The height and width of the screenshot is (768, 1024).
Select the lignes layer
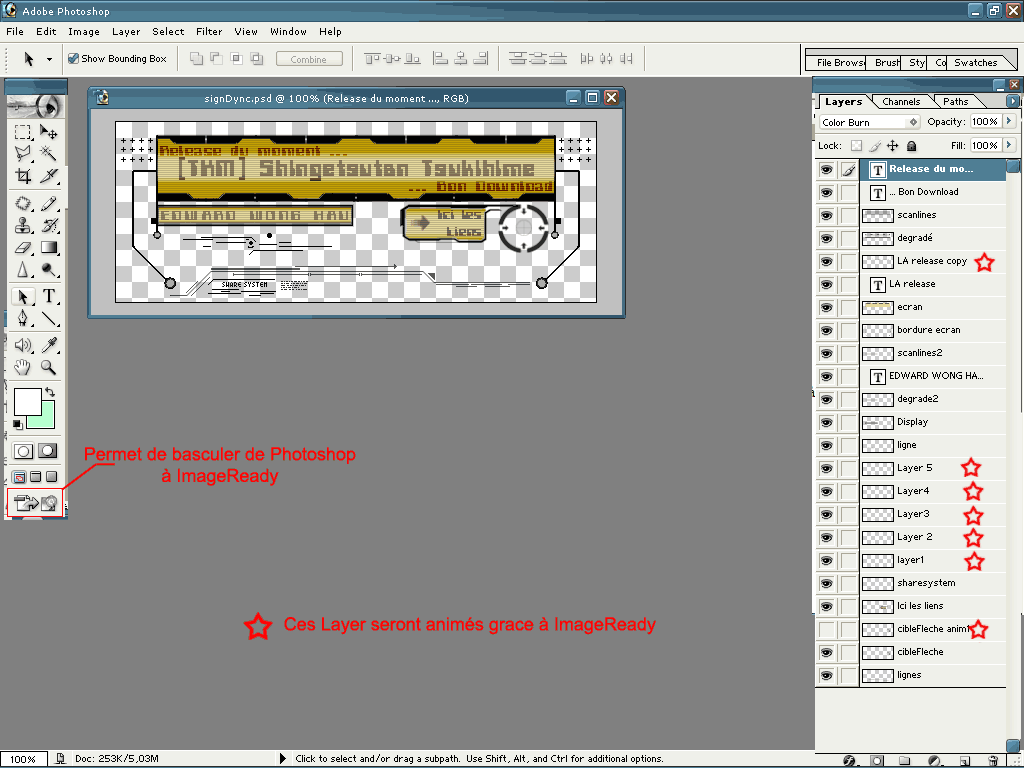click(x=933, y=675)
